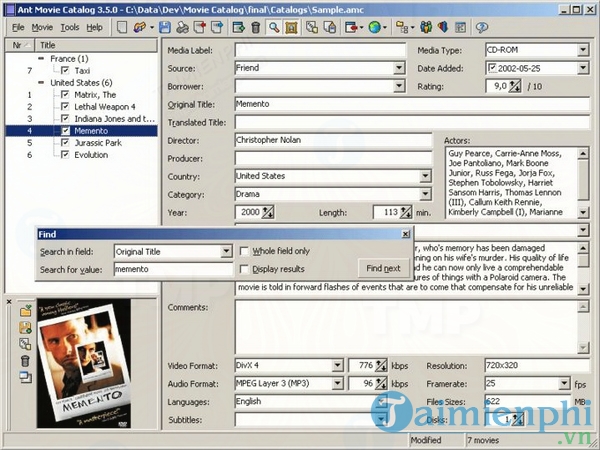Screen dimensions: 600x450
Task: Open the Tools menu
Action: click(x=70, y=28)
